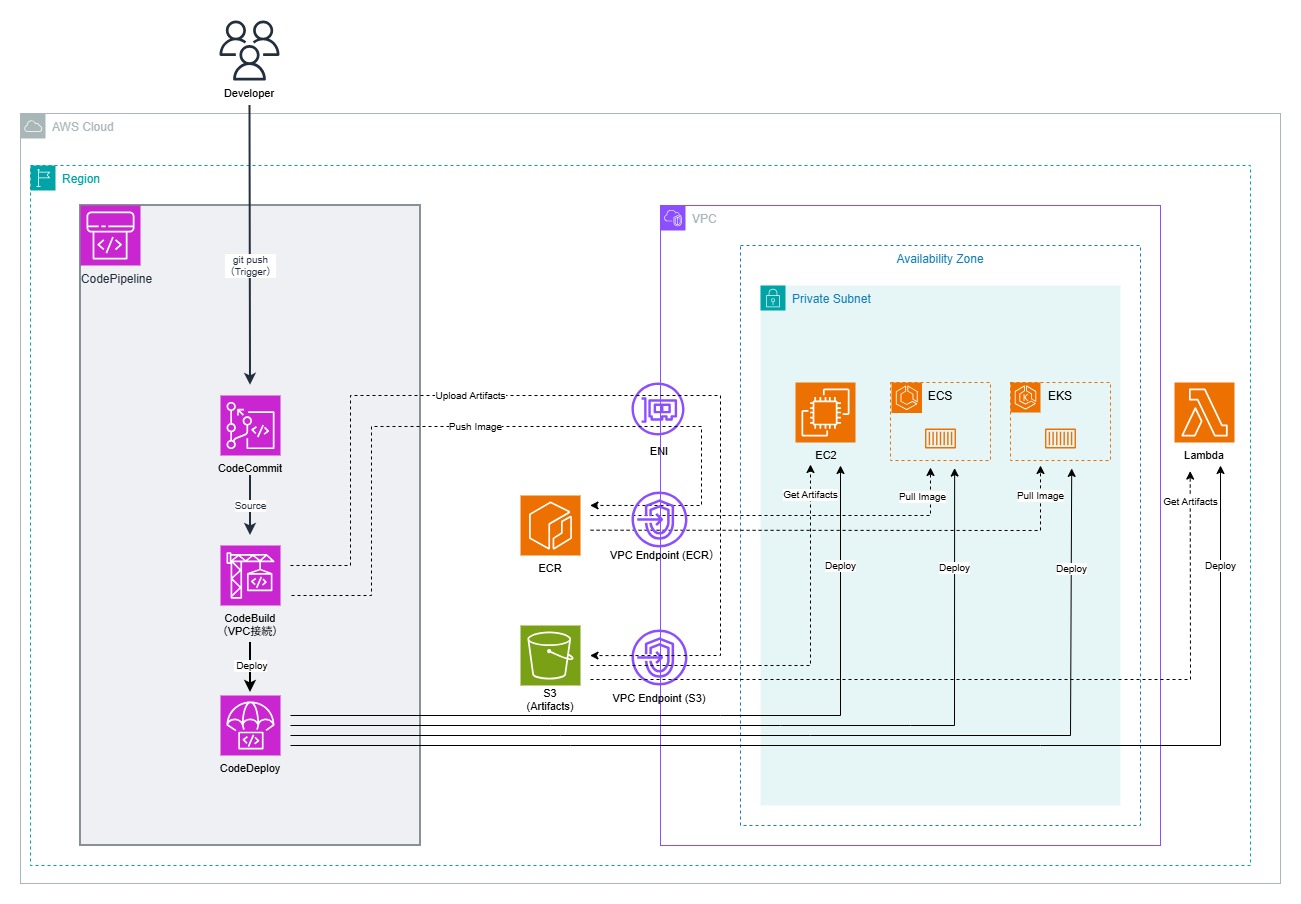Select the CodePipeline icon

(111, 236)
